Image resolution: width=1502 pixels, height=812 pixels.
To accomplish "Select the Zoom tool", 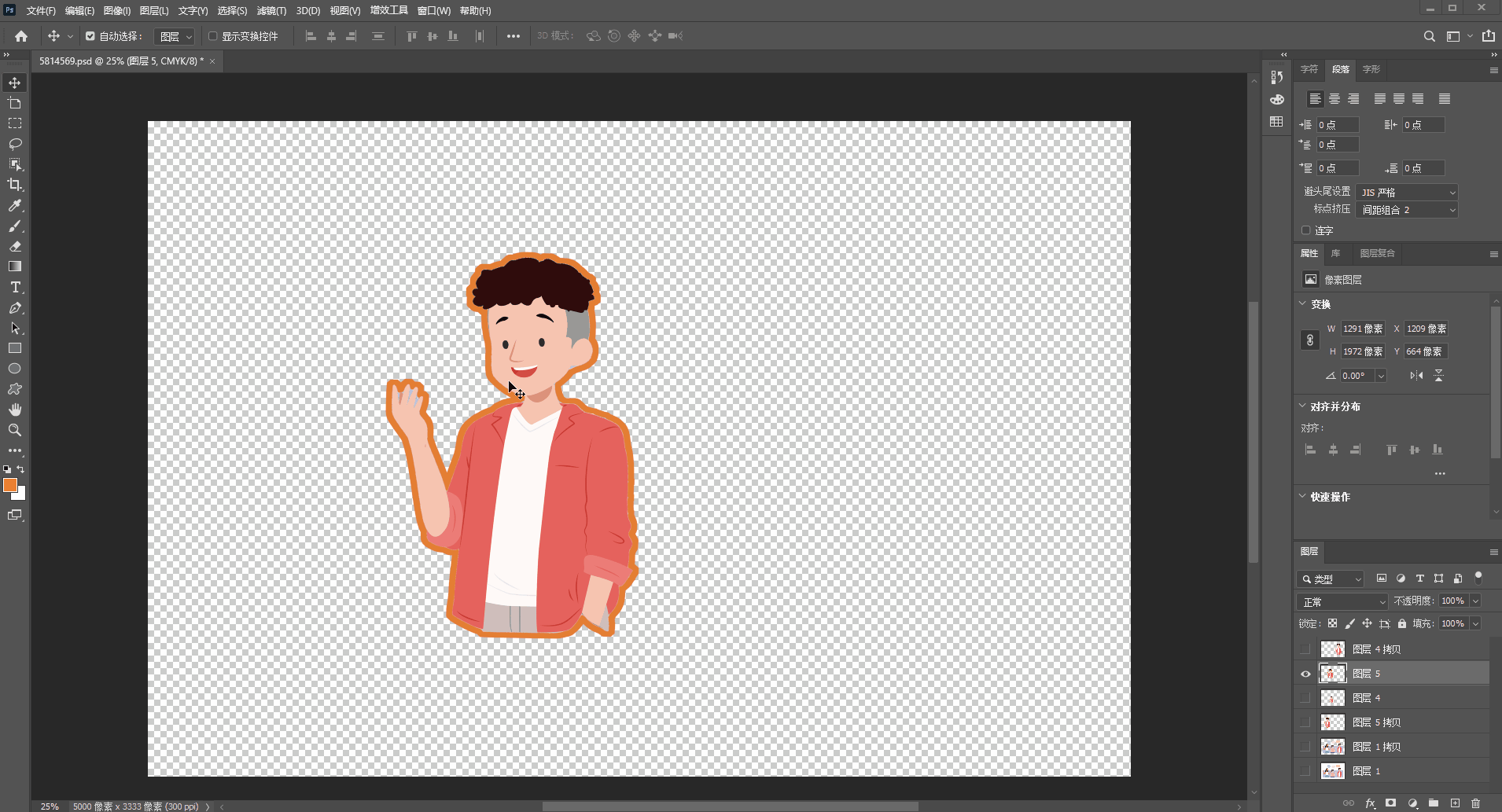I will (15, 430).
